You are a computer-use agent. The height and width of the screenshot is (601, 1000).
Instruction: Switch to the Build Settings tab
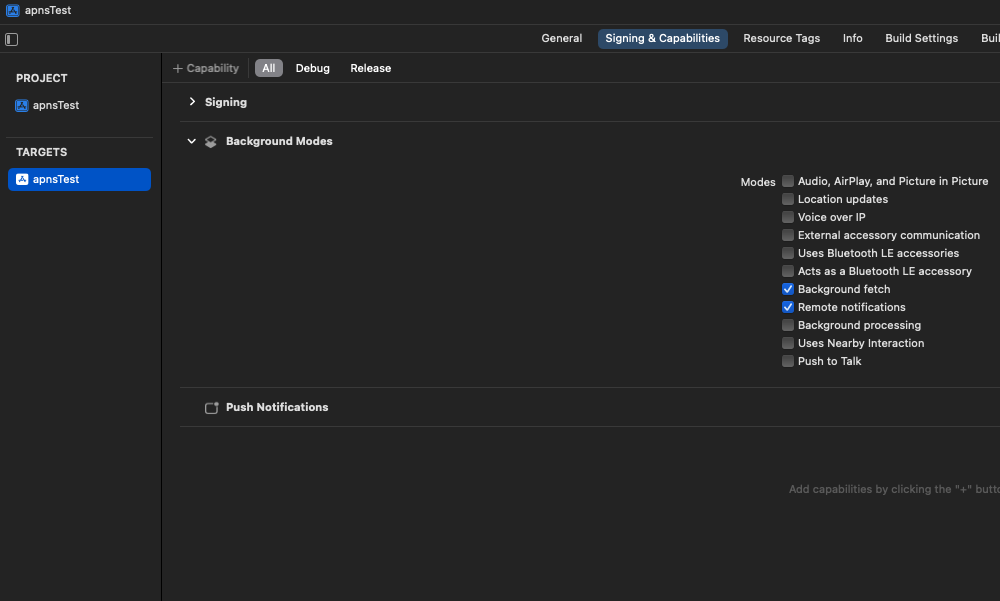[921, 38]
